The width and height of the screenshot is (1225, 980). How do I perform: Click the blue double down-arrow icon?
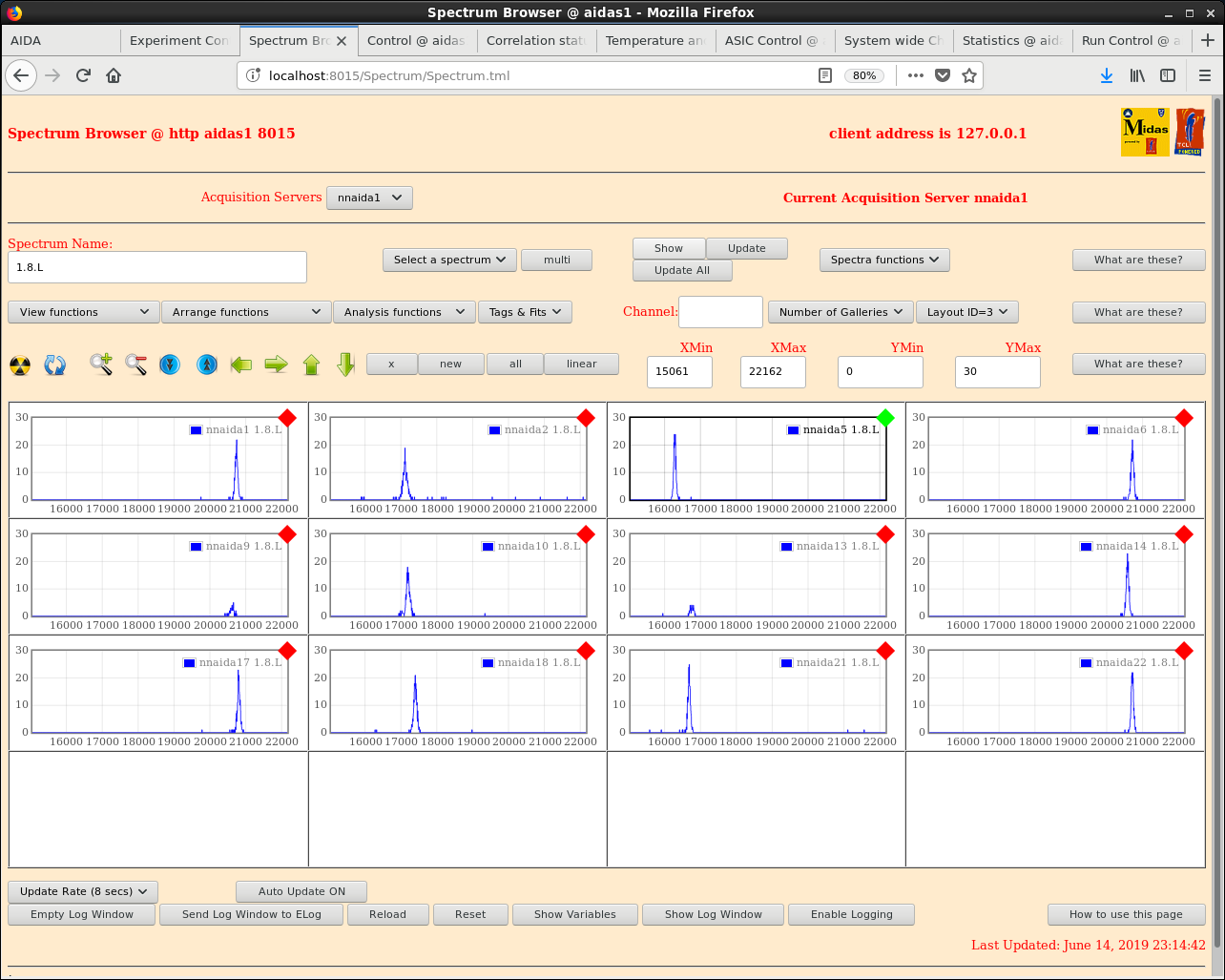170,365
